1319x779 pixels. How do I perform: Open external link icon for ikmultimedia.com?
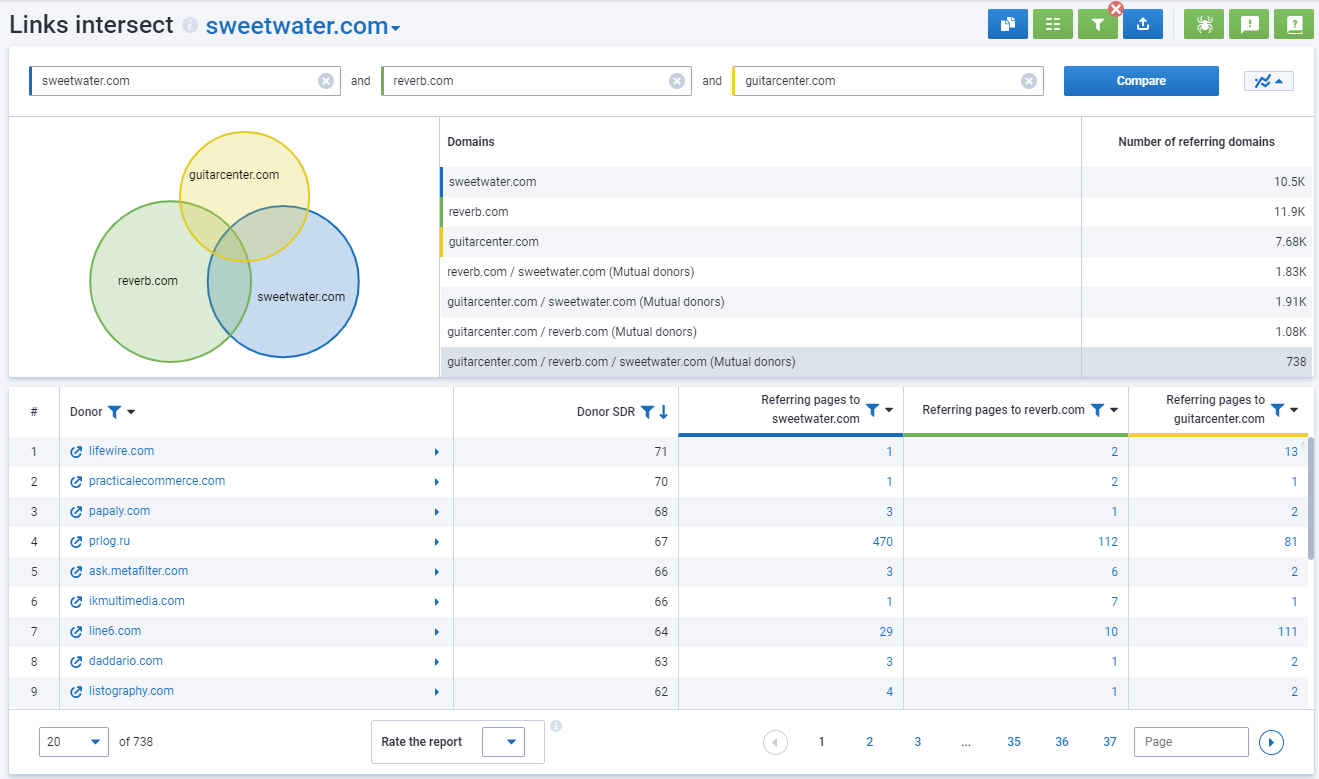(x=77, y=602)
